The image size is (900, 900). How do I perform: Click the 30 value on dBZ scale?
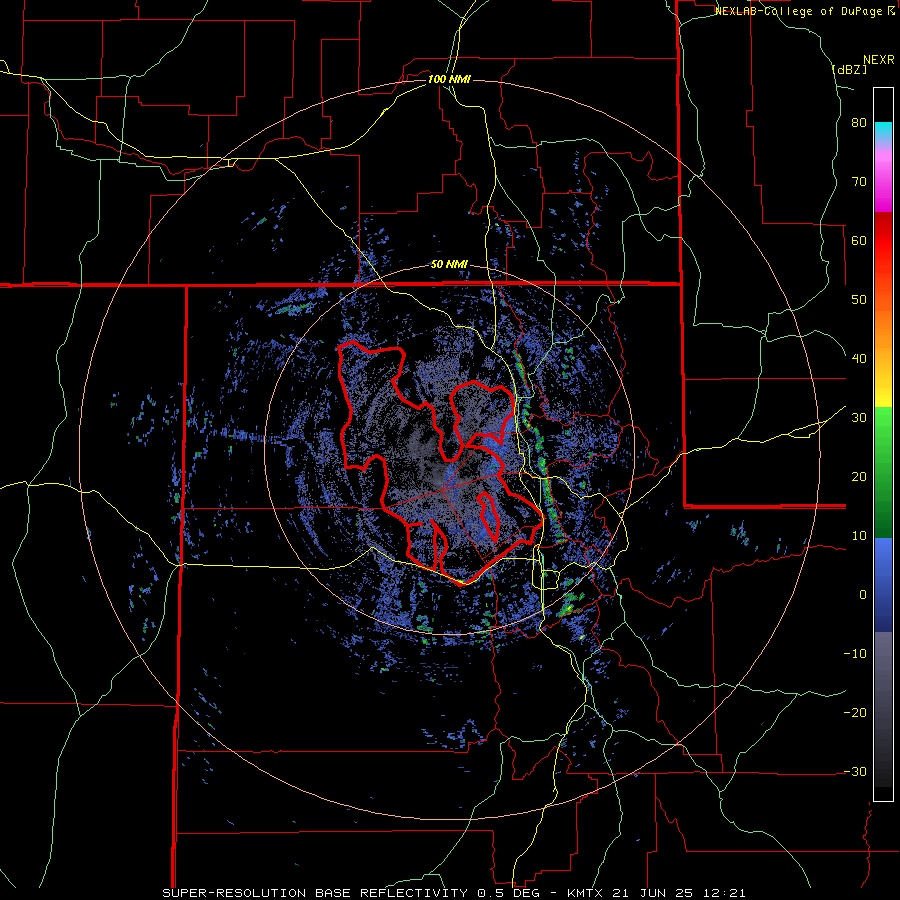859,418
